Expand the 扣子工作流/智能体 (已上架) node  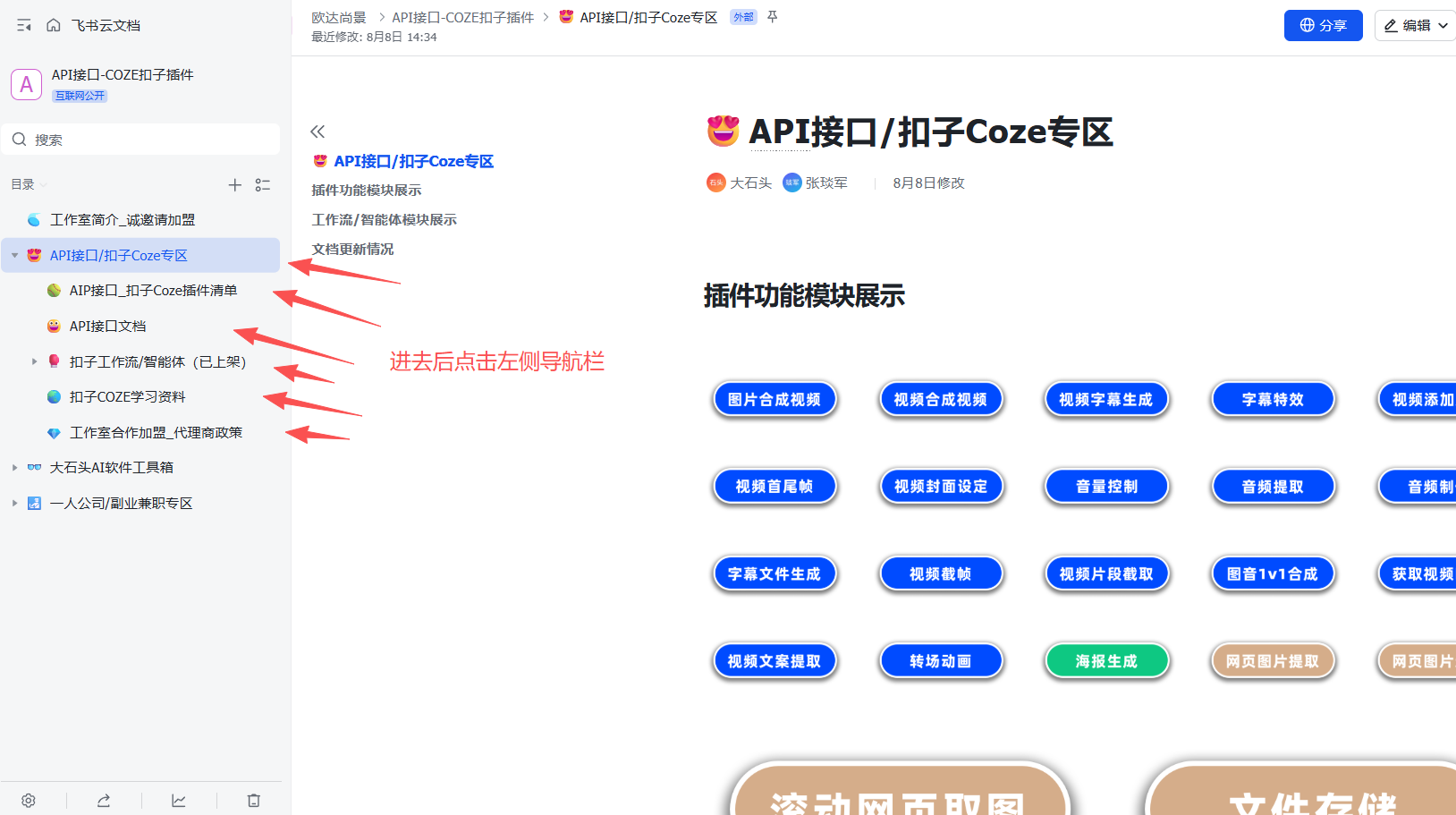click(x=34, y=361)
